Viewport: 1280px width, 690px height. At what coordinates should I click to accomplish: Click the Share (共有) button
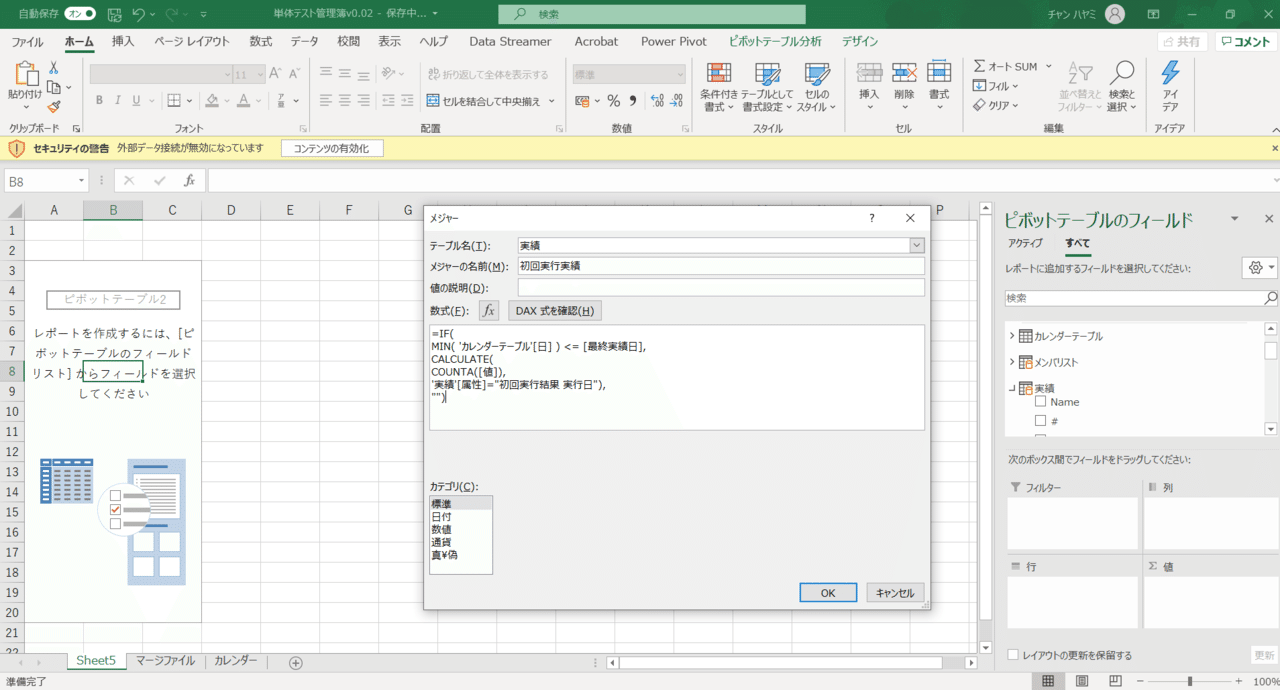click(1181, 42)
